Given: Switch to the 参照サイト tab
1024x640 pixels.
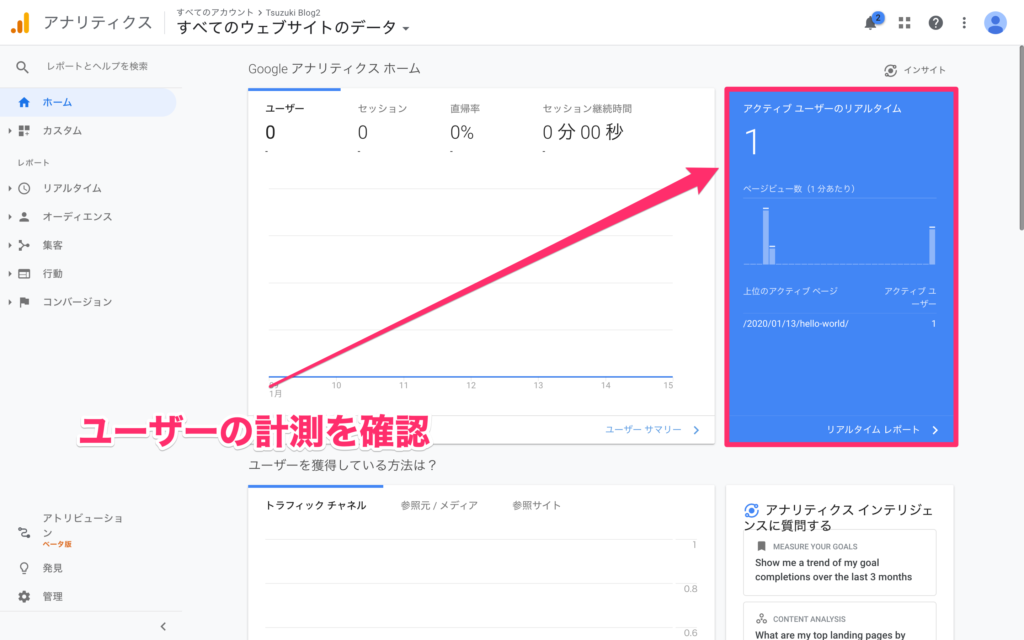Looking at the screenshot, I should click(536, 505).
